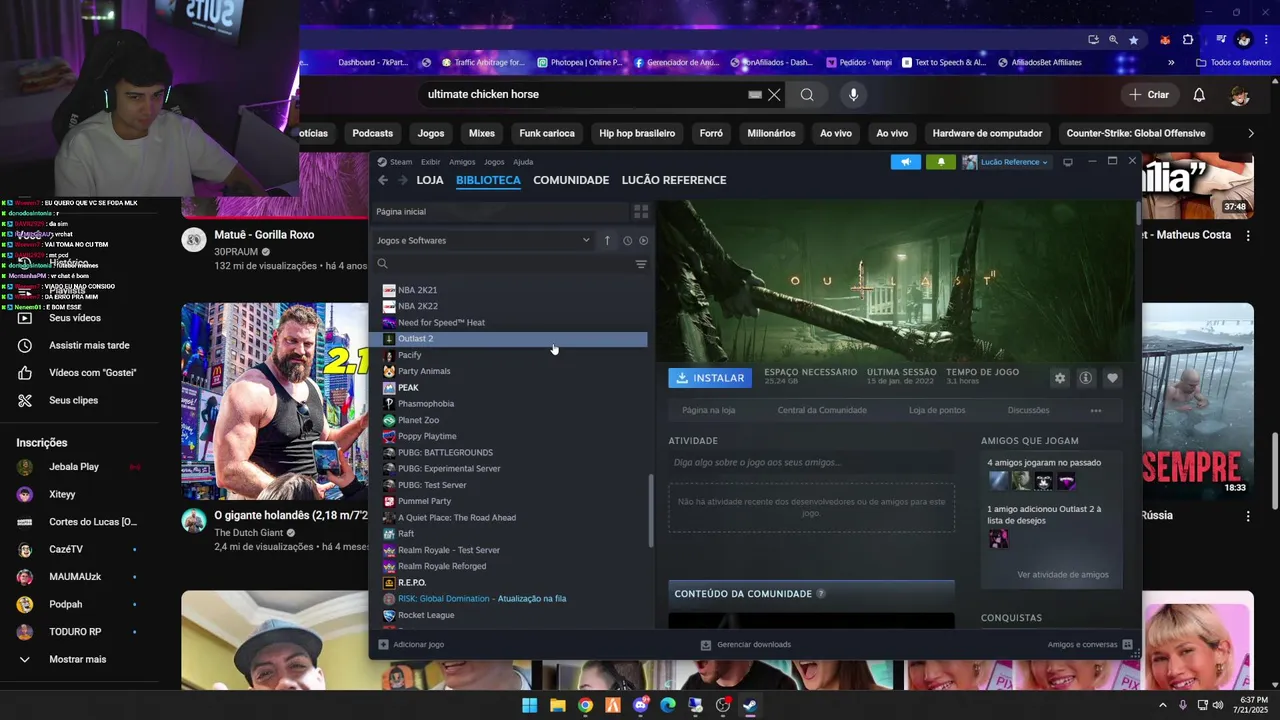Click Steam library search field
Image resolution: width=1280 pixels, height=720 pixels.
(x=505, y=265)
